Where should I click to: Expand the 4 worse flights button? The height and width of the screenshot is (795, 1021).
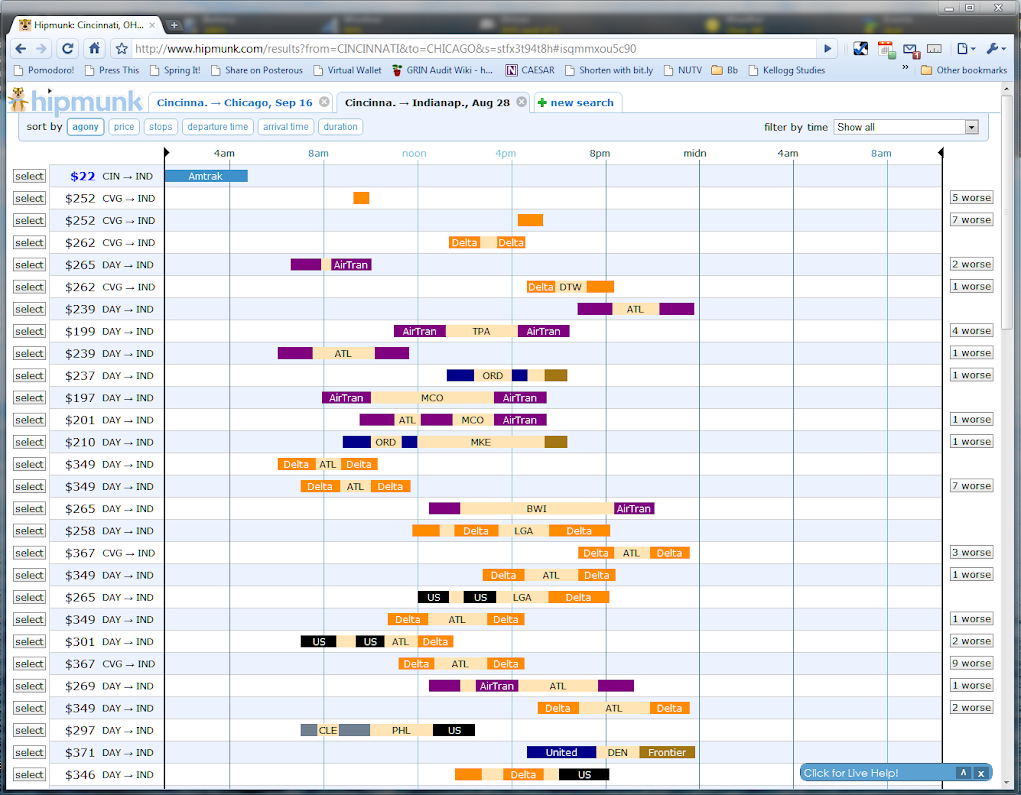click(x=972, y=331)
